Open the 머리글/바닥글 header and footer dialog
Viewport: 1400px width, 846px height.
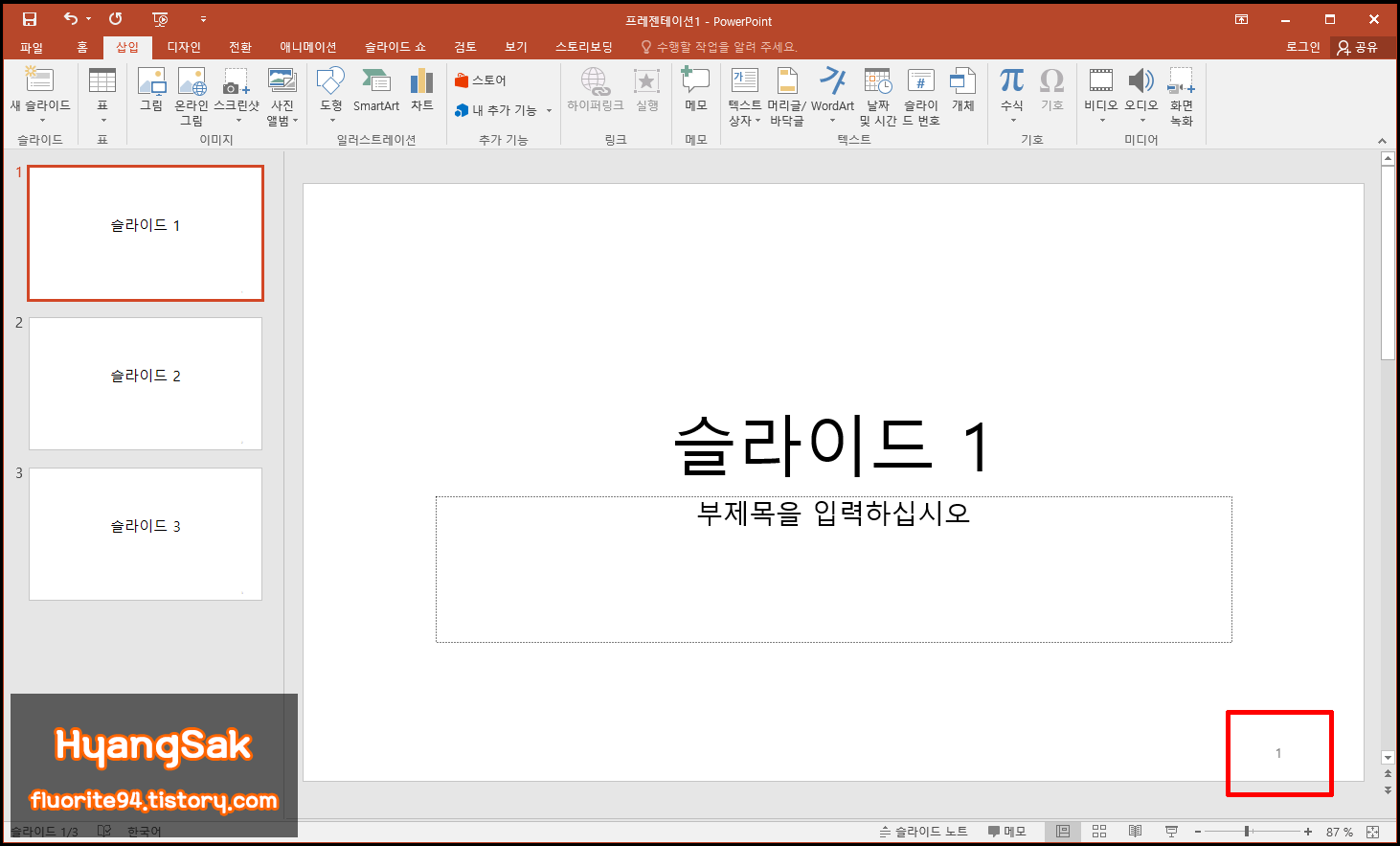[x=787, y=97]
